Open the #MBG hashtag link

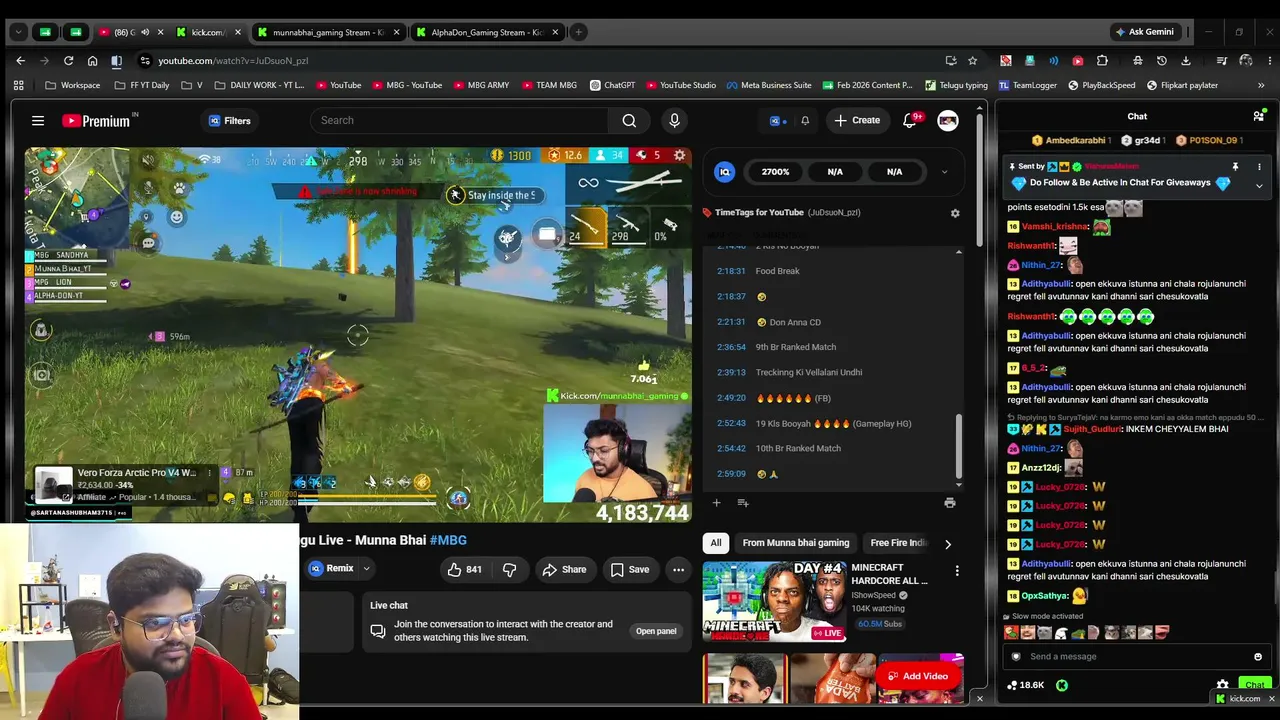click(448, 541)
